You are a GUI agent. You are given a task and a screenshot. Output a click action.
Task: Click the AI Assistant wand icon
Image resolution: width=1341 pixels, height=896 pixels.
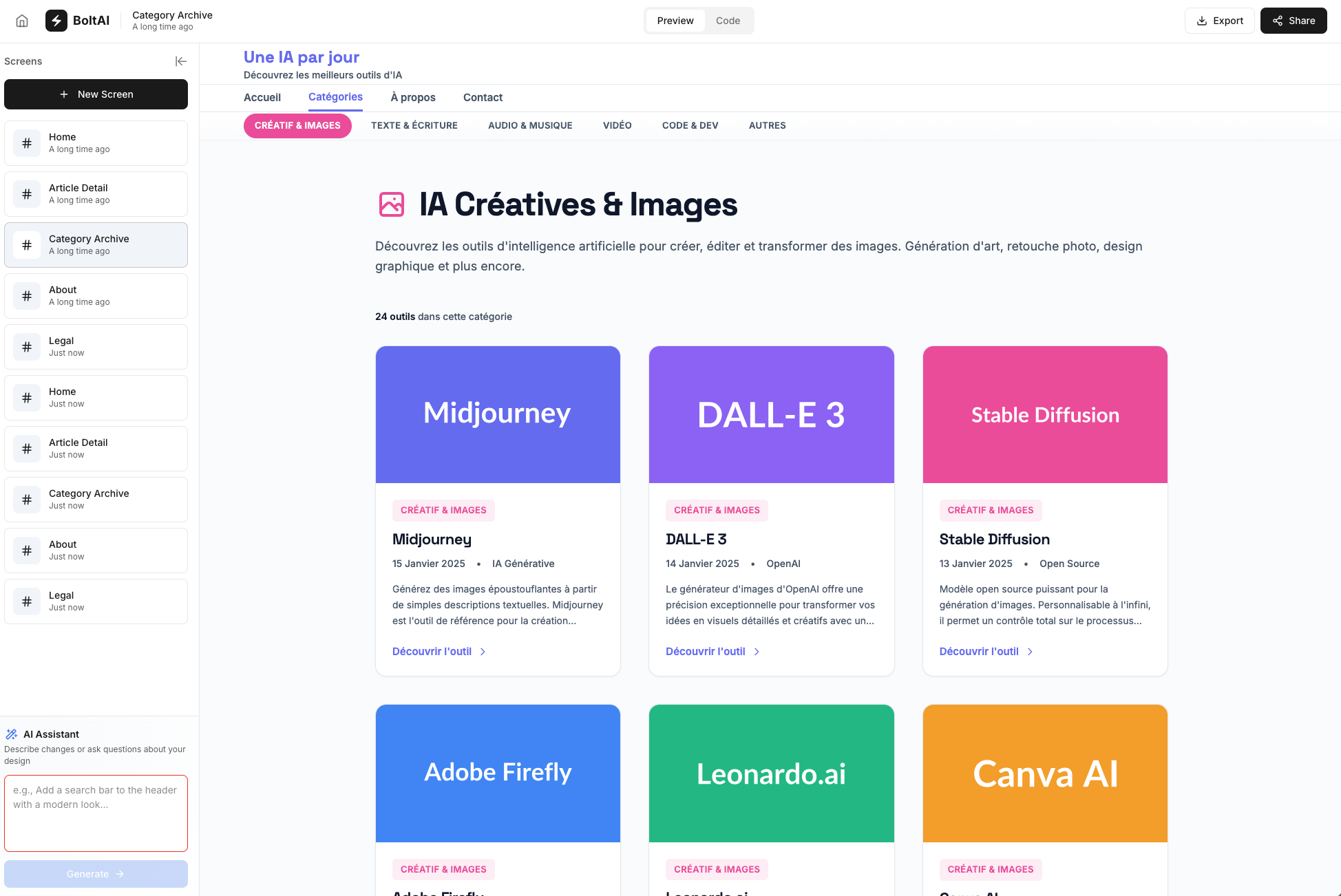click(x=12, y=734)
